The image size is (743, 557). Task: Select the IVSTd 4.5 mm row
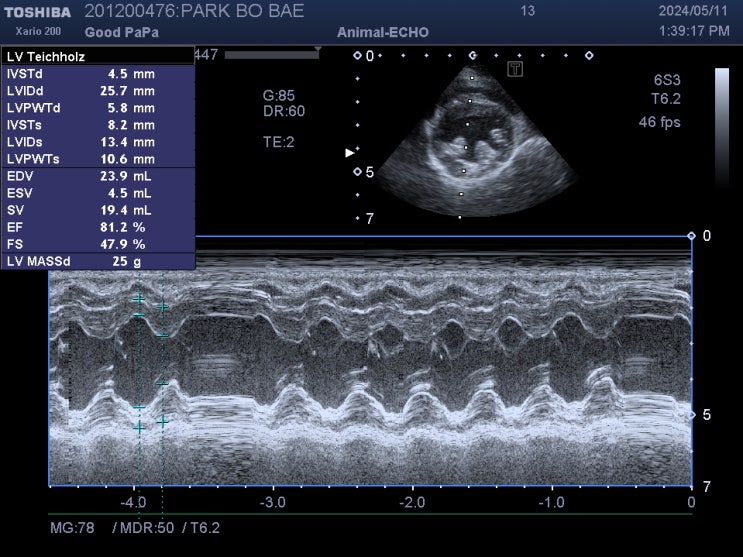tap(98, 74)
